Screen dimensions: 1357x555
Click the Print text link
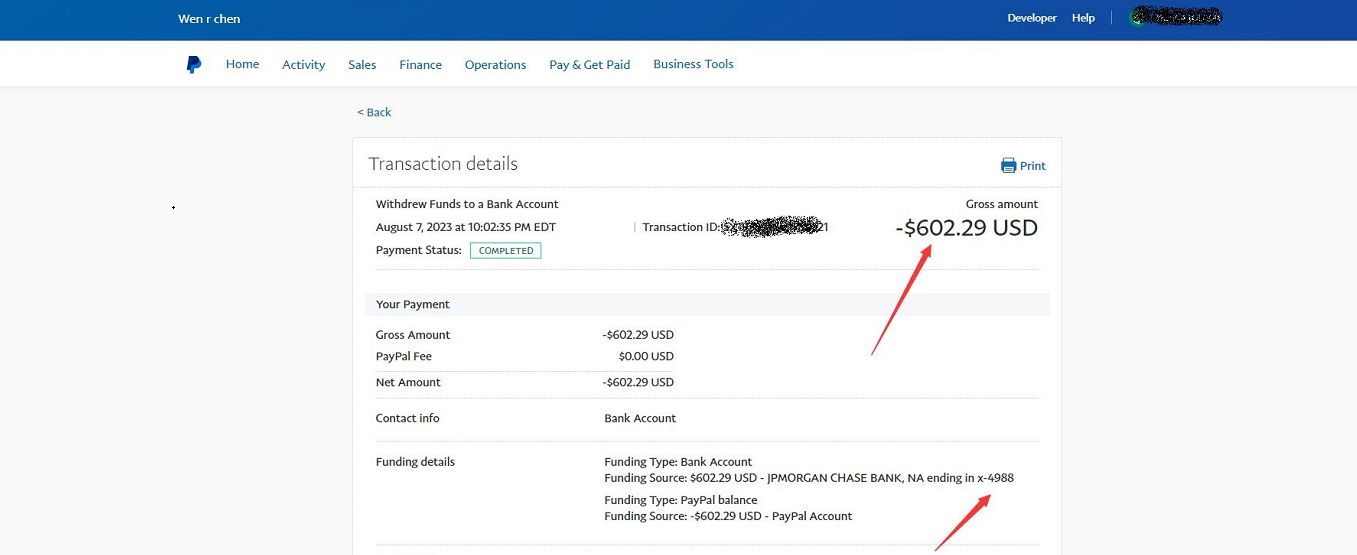click(x=1033, y=166)
